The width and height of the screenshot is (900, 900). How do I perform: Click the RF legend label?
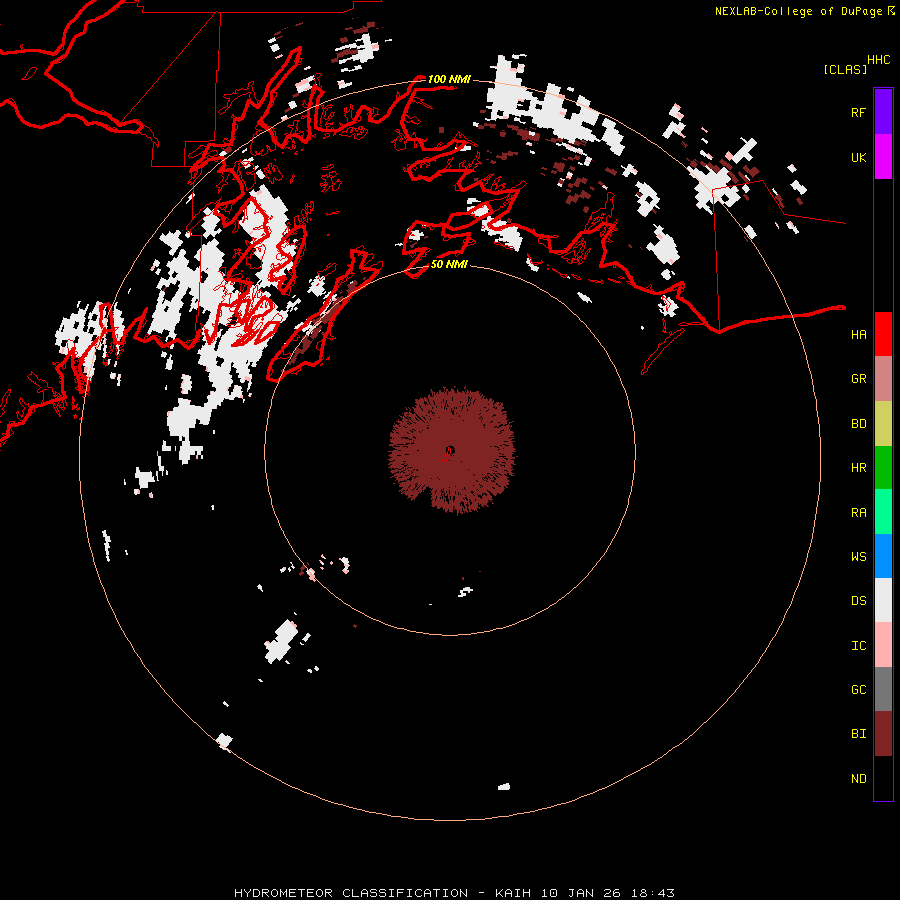858,112
